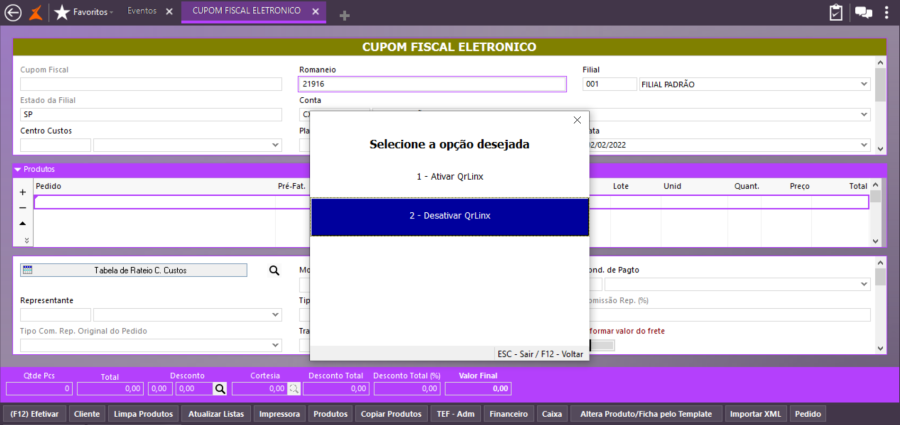
Task: Click the Financeiro button
Action: point(509,414)
